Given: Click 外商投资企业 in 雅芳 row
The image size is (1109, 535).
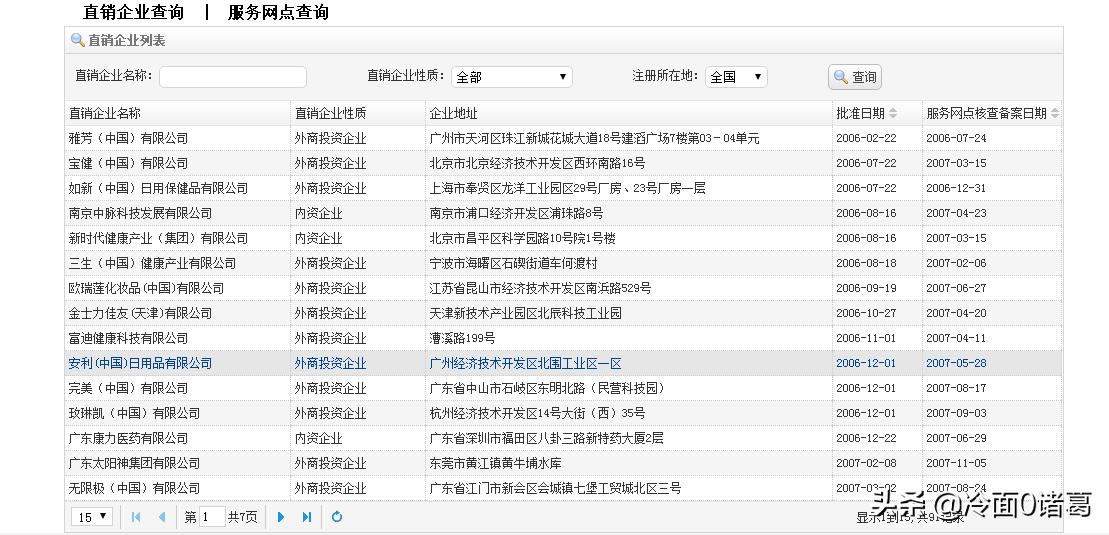Looking at the screenshot, I should point(330,138).
